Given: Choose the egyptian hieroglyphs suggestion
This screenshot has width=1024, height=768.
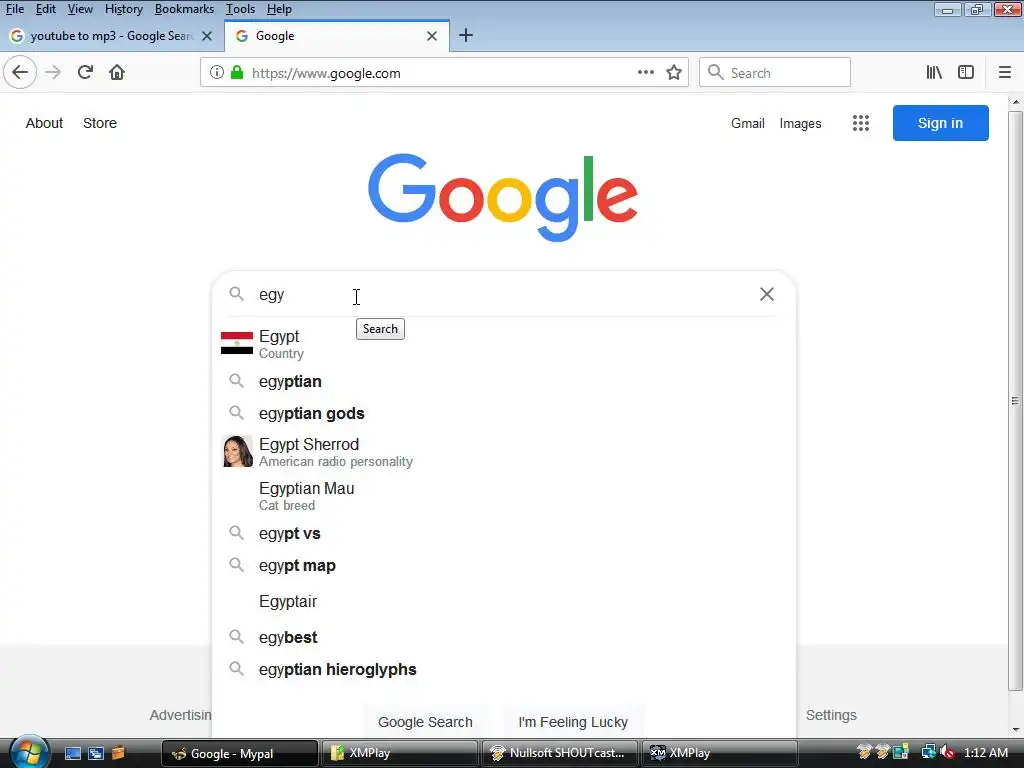Looking at the screenshot, I should point(504,669).
